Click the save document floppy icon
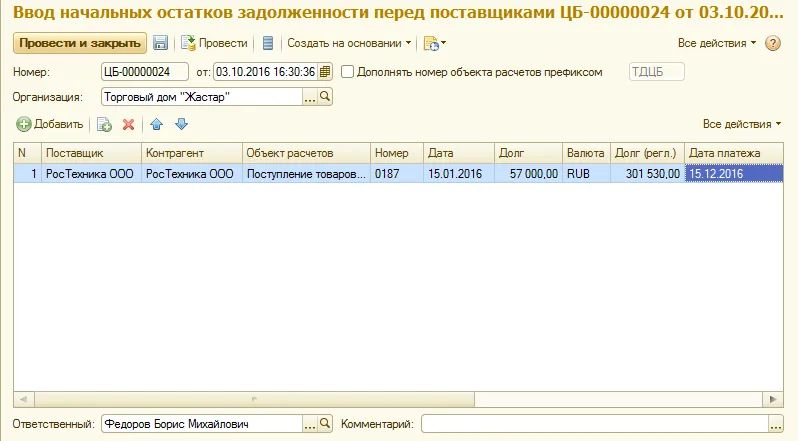This screenshot has width=798, height=441. [x=160, y=43]
